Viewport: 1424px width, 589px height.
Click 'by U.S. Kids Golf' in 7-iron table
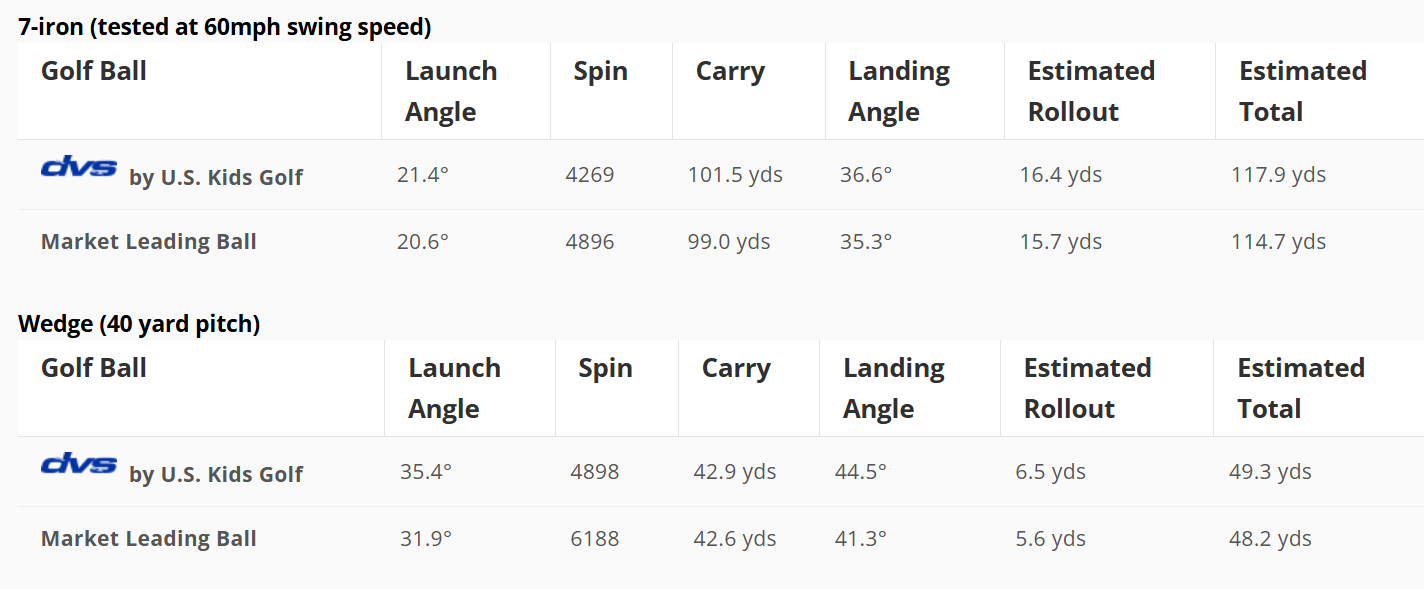tap(216, 177)
